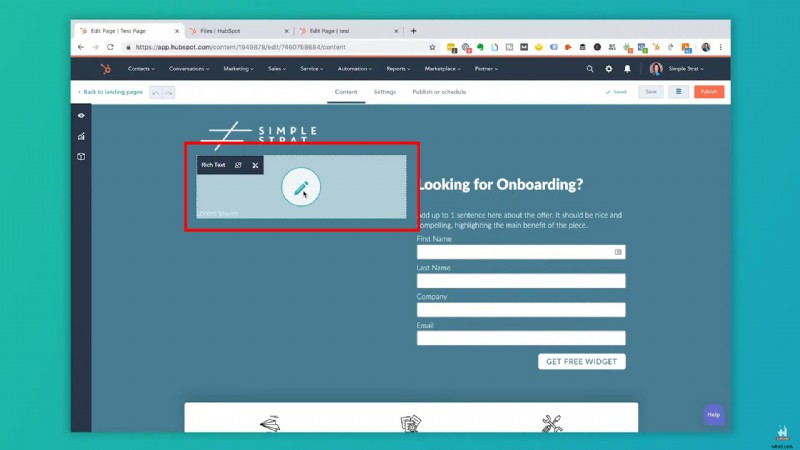Image resolution: width=800 pixels, height=450 pixels.
Task: Click the HubSpot sprocket logo
Action: pyautogui.click(x=105, y=69)
